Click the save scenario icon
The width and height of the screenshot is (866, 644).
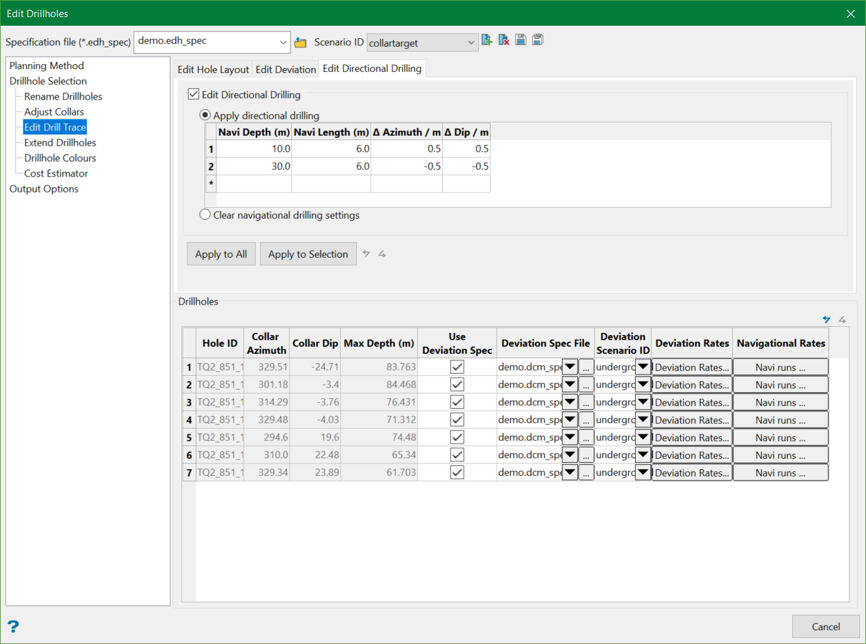click(521, 41)
